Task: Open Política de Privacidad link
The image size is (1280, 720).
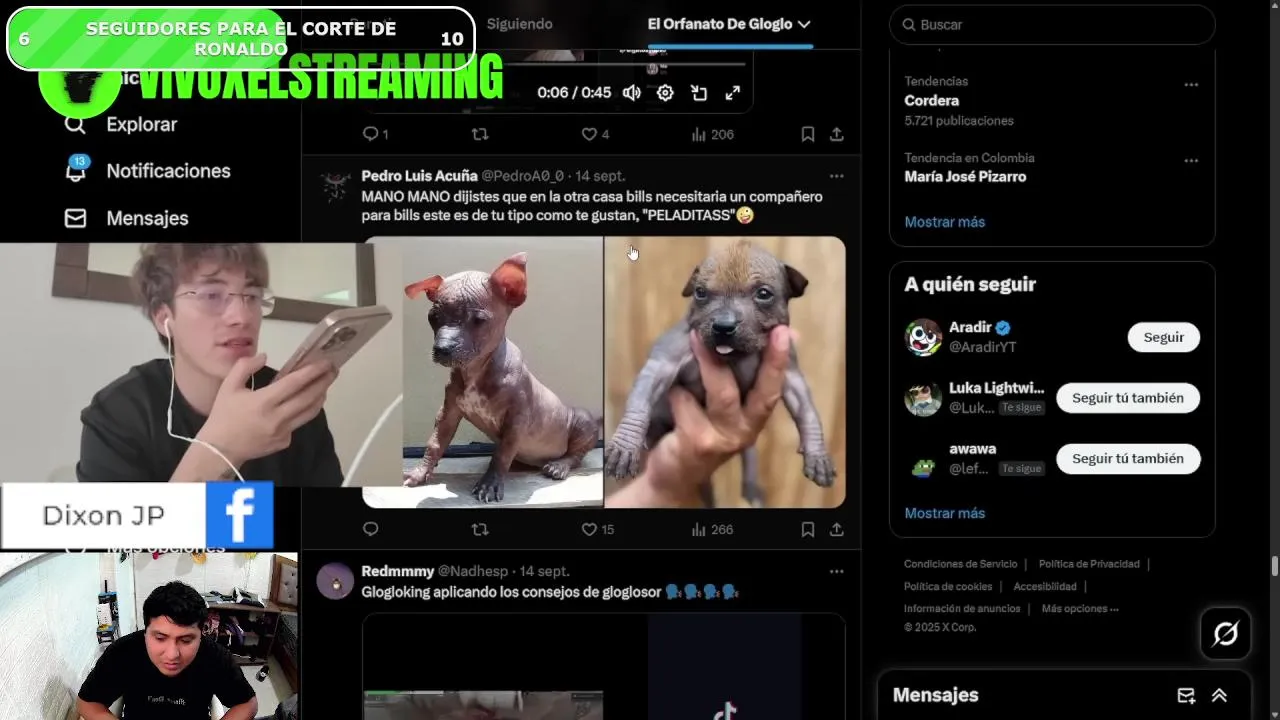Action: pyautogui.click(x=1089, y=564)
